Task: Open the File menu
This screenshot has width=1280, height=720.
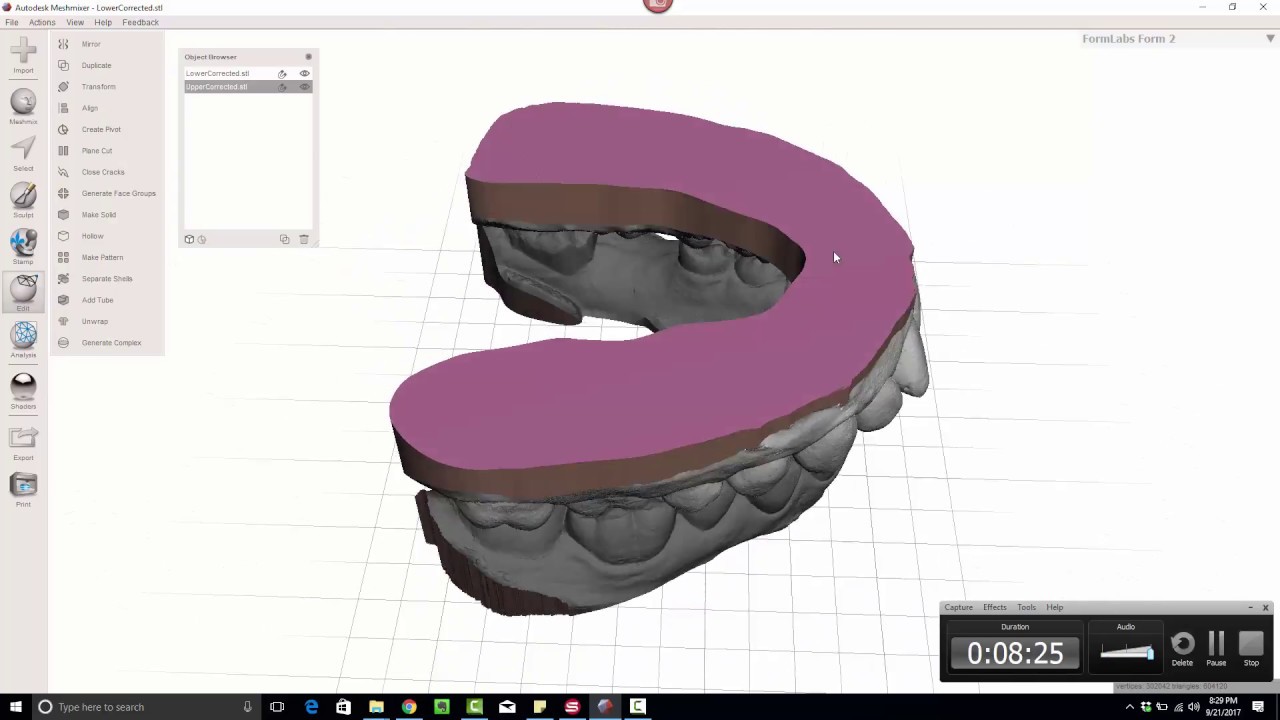Action: [x=12, y=22]
